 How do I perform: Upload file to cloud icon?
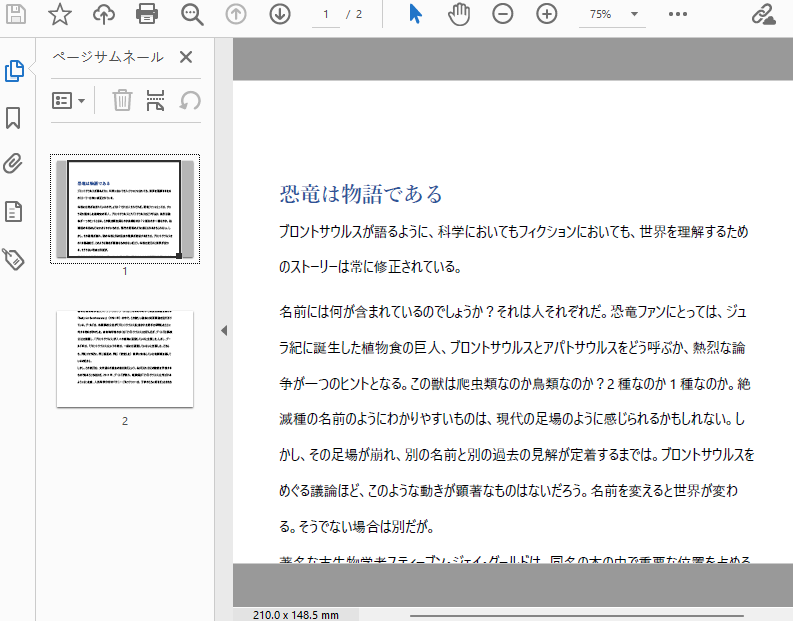tap(104, 14)
